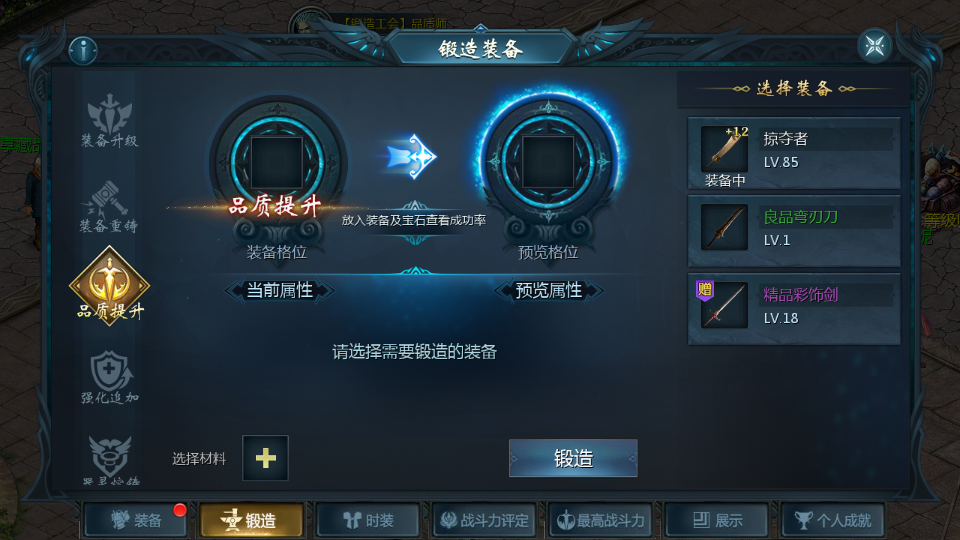Switch to the 锻造 bottom tab
Image resolution: width=960 pixels, height=540 pixels.
252,520
